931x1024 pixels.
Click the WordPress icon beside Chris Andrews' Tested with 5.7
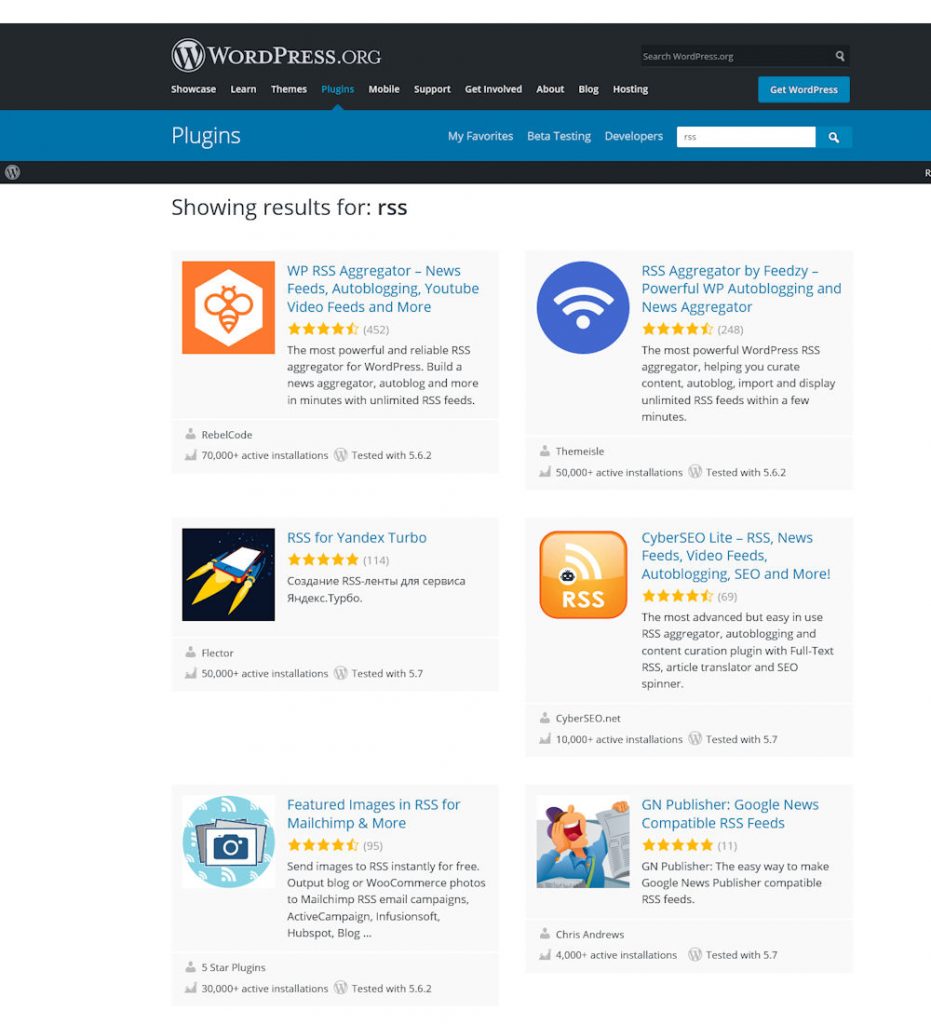click(695, 955)
